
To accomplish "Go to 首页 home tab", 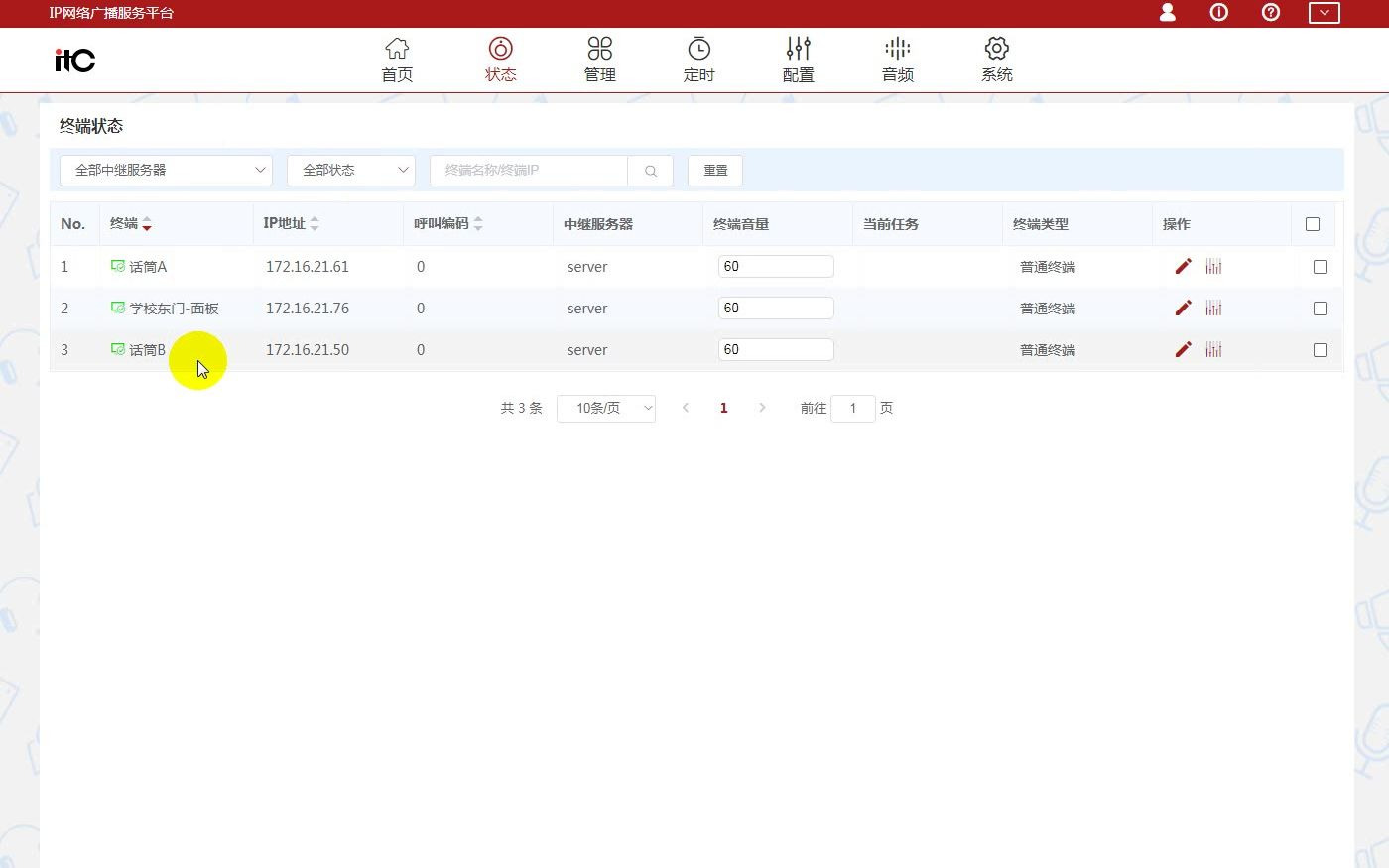I will coord(397,60).
